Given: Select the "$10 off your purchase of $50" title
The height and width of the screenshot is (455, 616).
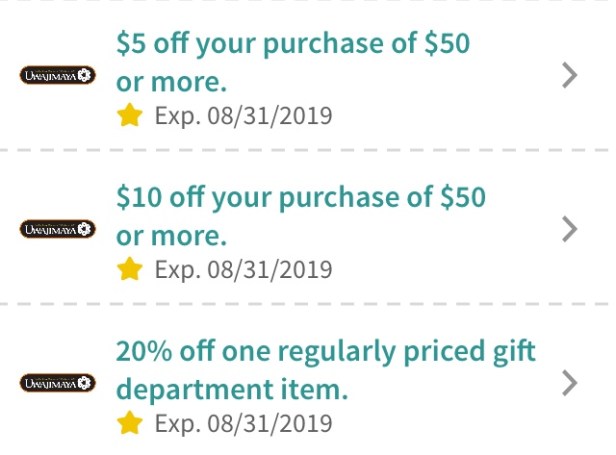Looking at the screenshot, I should pos(300,198).
